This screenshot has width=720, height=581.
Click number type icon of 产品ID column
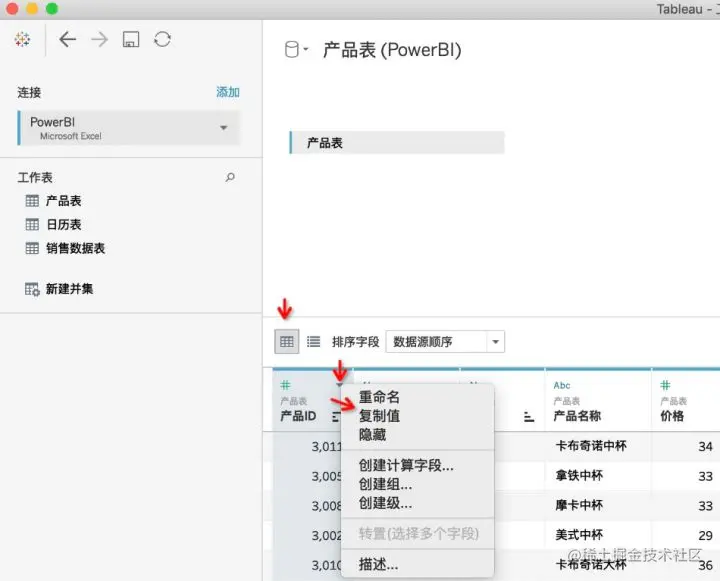285,385
